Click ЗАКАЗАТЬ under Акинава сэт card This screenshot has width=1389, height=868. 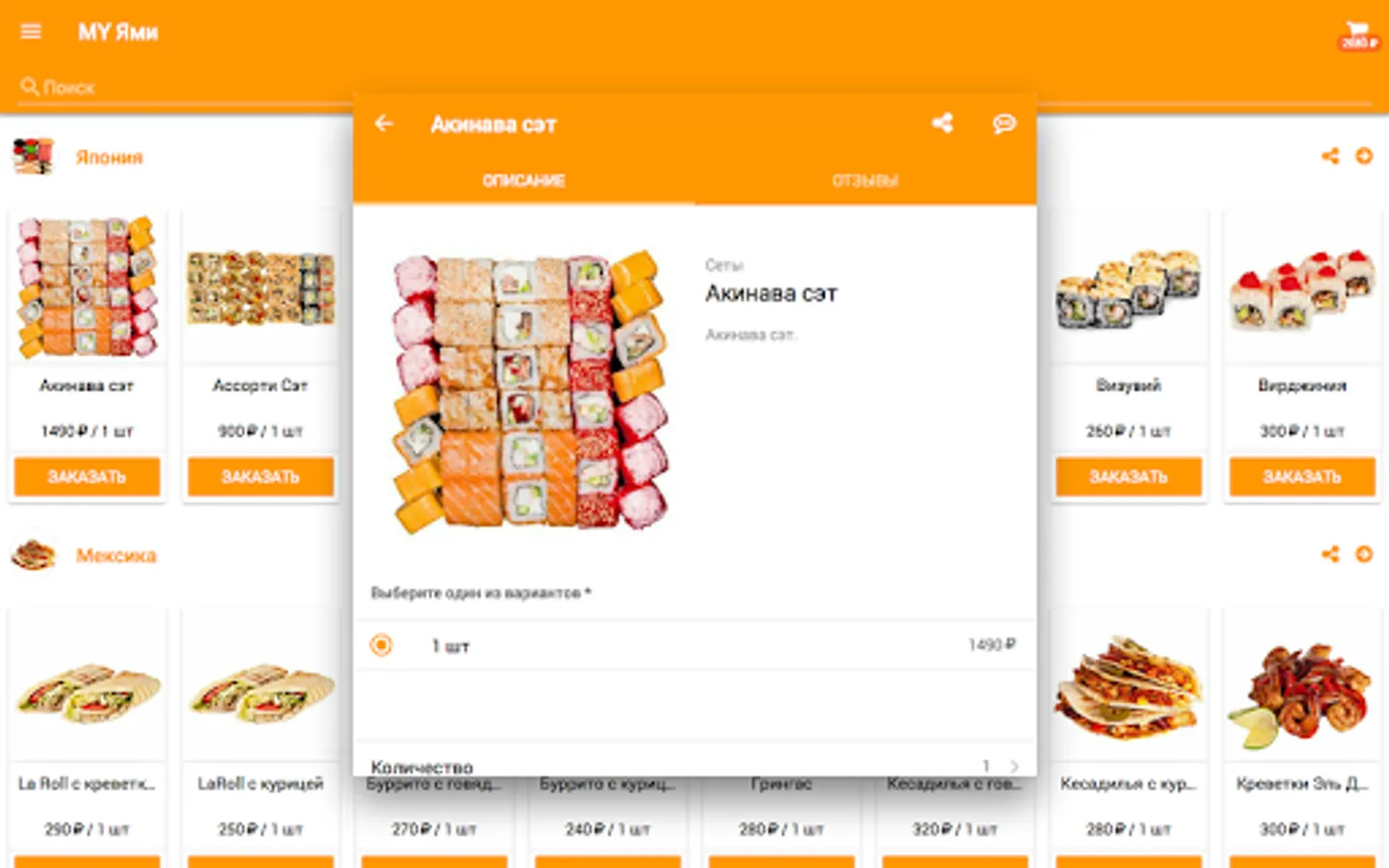click(87, 476)
